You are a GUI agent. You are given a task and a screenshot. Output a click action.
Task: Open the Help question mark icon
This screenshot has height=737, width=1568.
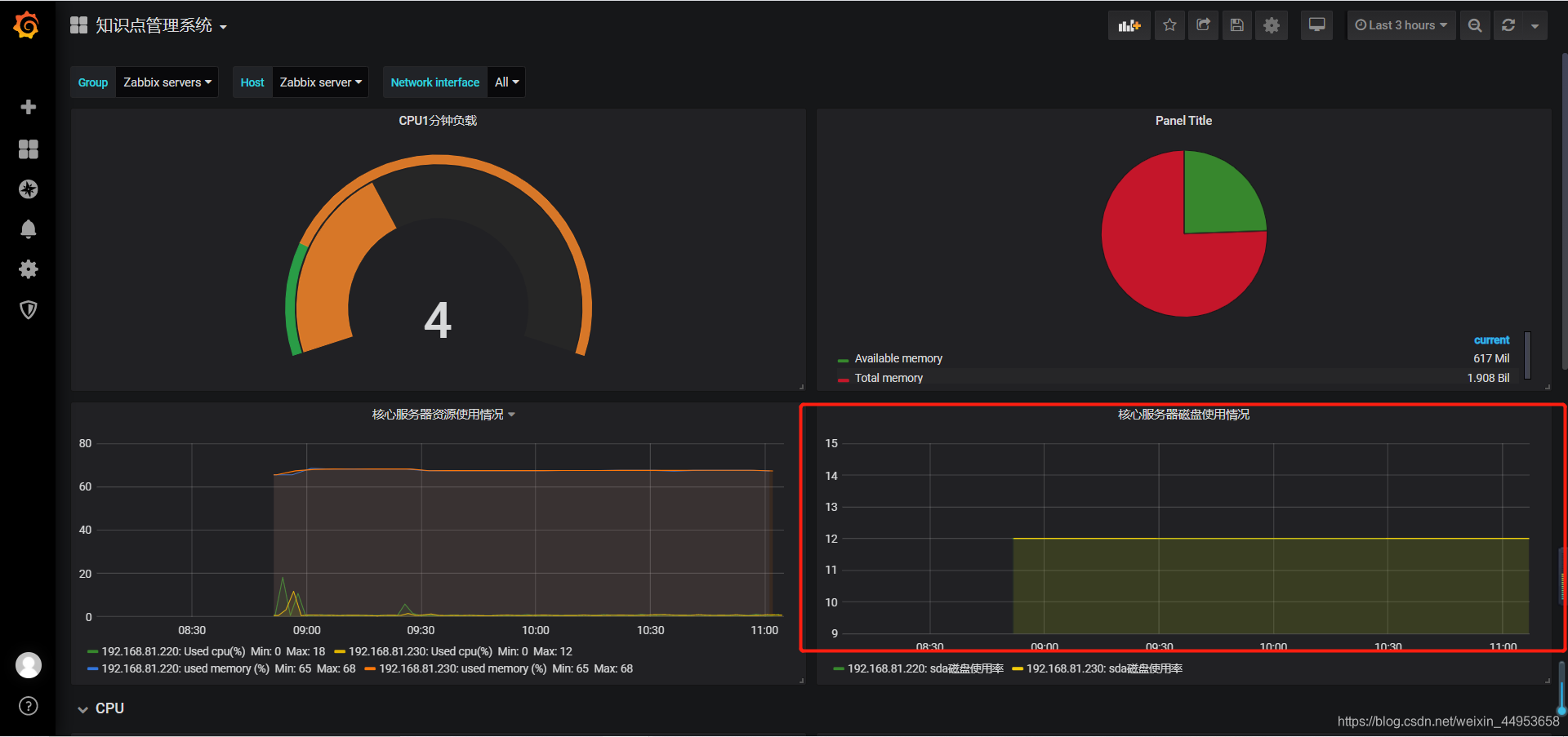point(29,706)
